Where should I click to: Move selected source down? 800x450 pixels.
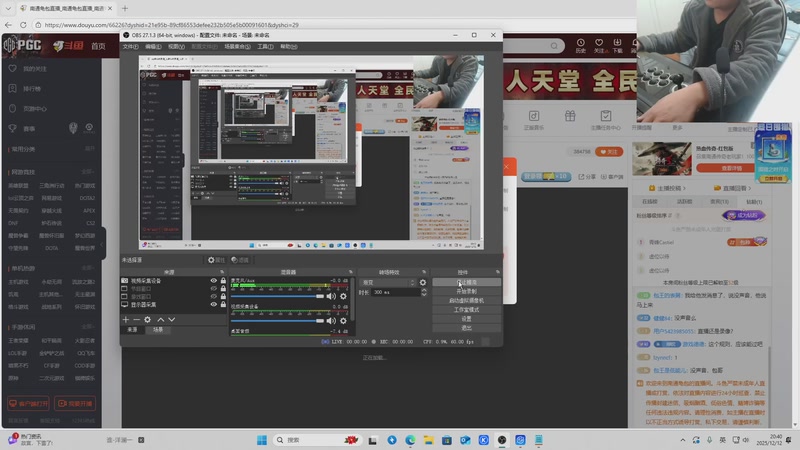(x=171, y=319)
